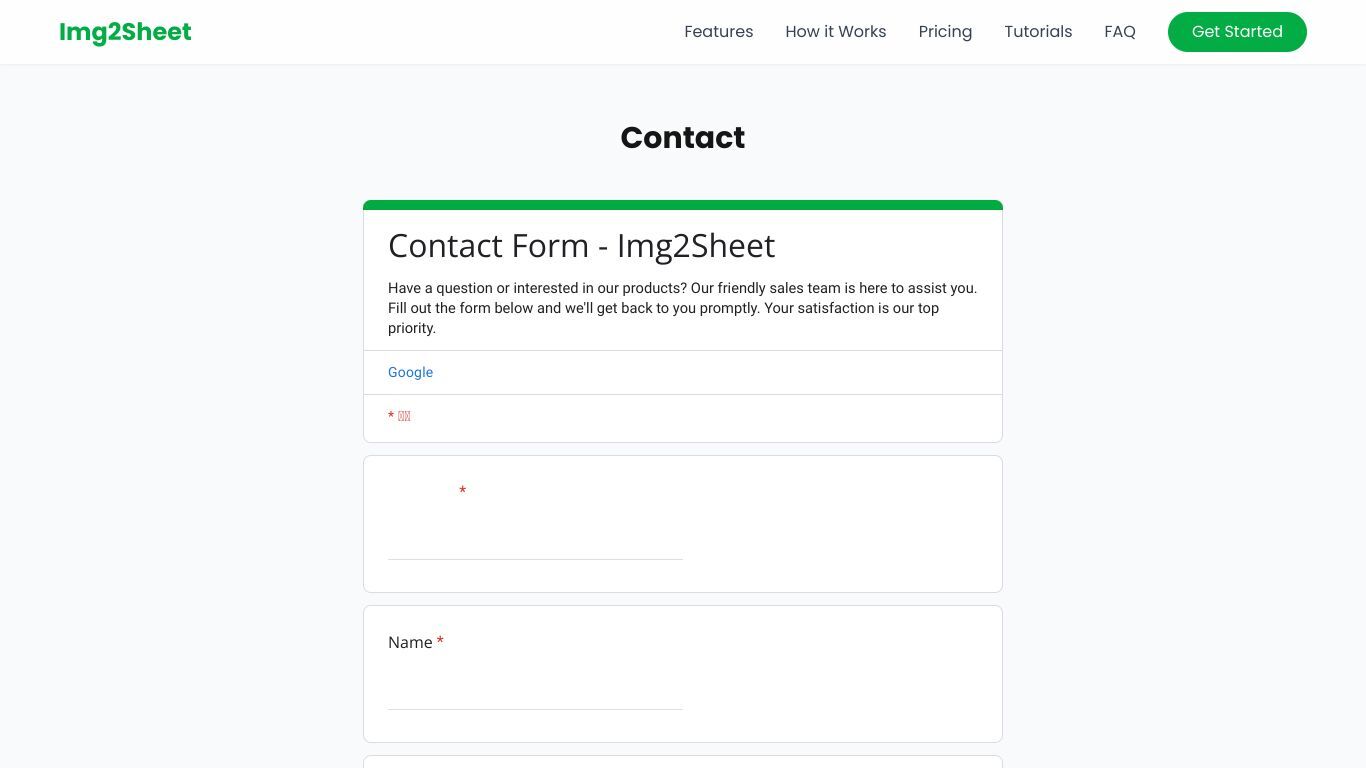Open the Features menu item
The image size is (1366, 768).
[718, 32]
